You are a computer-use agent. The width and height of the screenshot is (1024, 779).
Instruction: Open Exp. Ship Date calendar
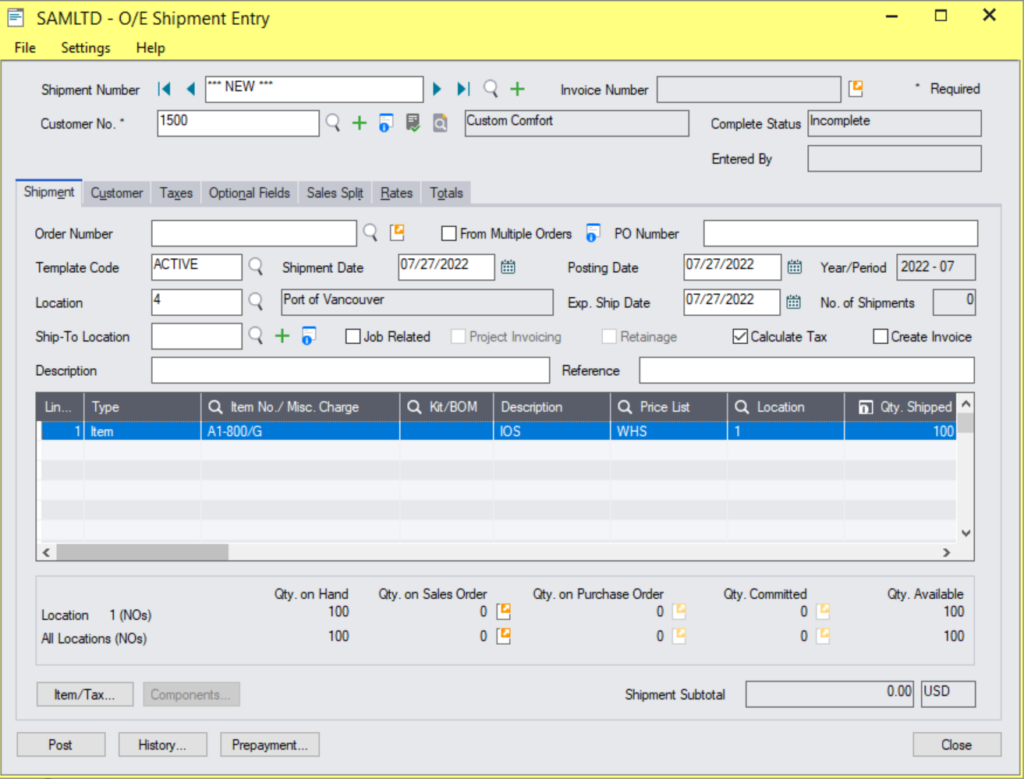coord(793,302)
